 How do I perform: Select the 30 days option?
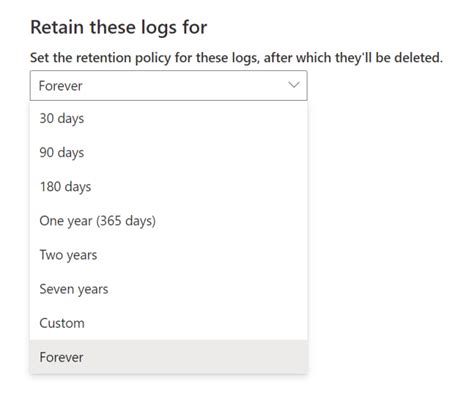pyautogui.click(x=169, y=118)
